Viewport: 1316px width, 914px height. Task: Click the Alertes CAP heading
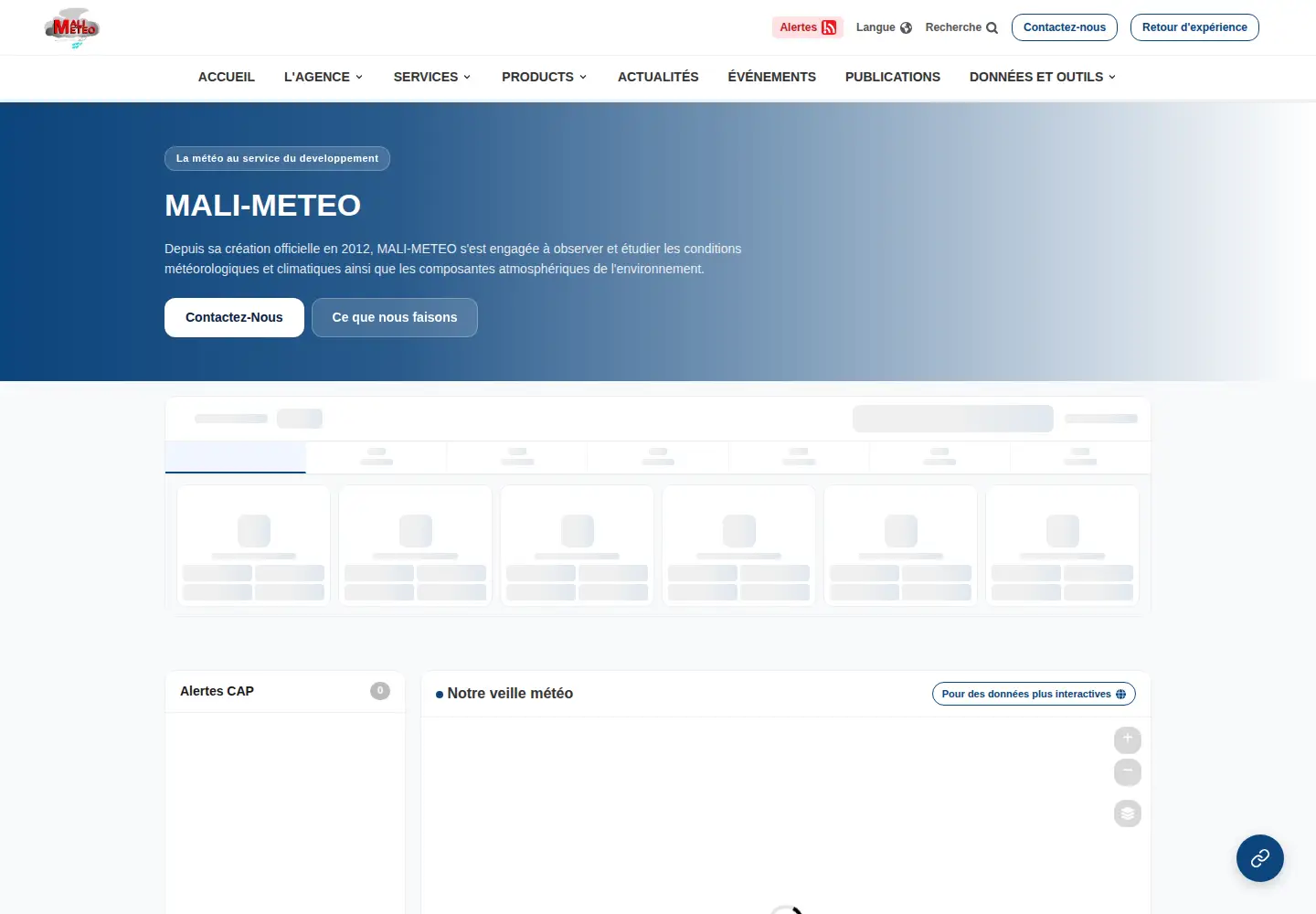218,691
